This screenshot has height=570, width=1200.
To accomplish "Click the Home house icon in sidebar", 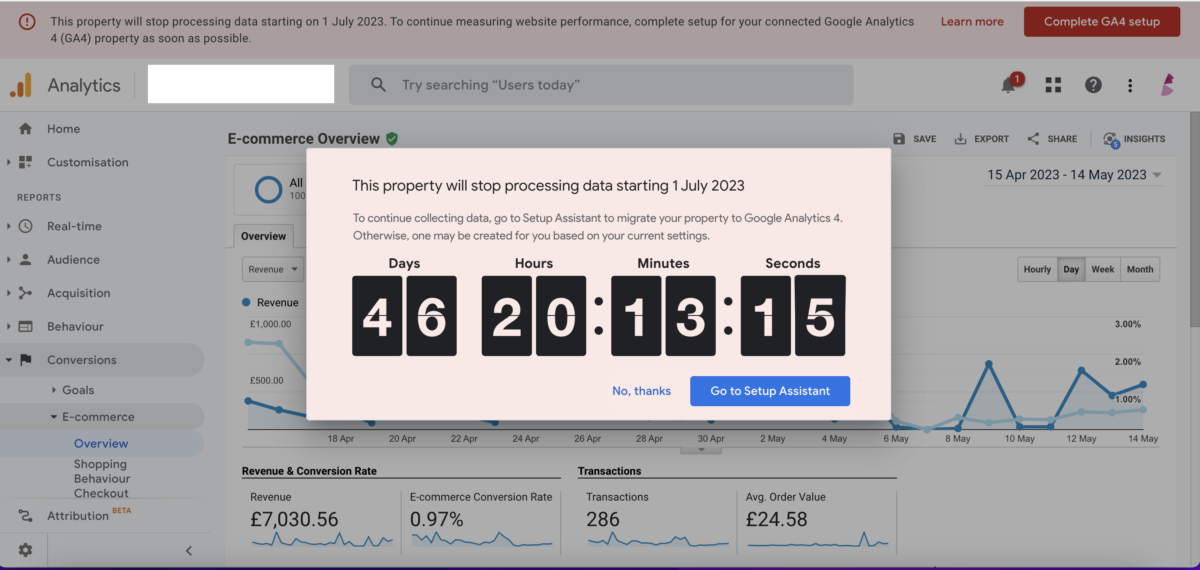I will click(25, 129).
